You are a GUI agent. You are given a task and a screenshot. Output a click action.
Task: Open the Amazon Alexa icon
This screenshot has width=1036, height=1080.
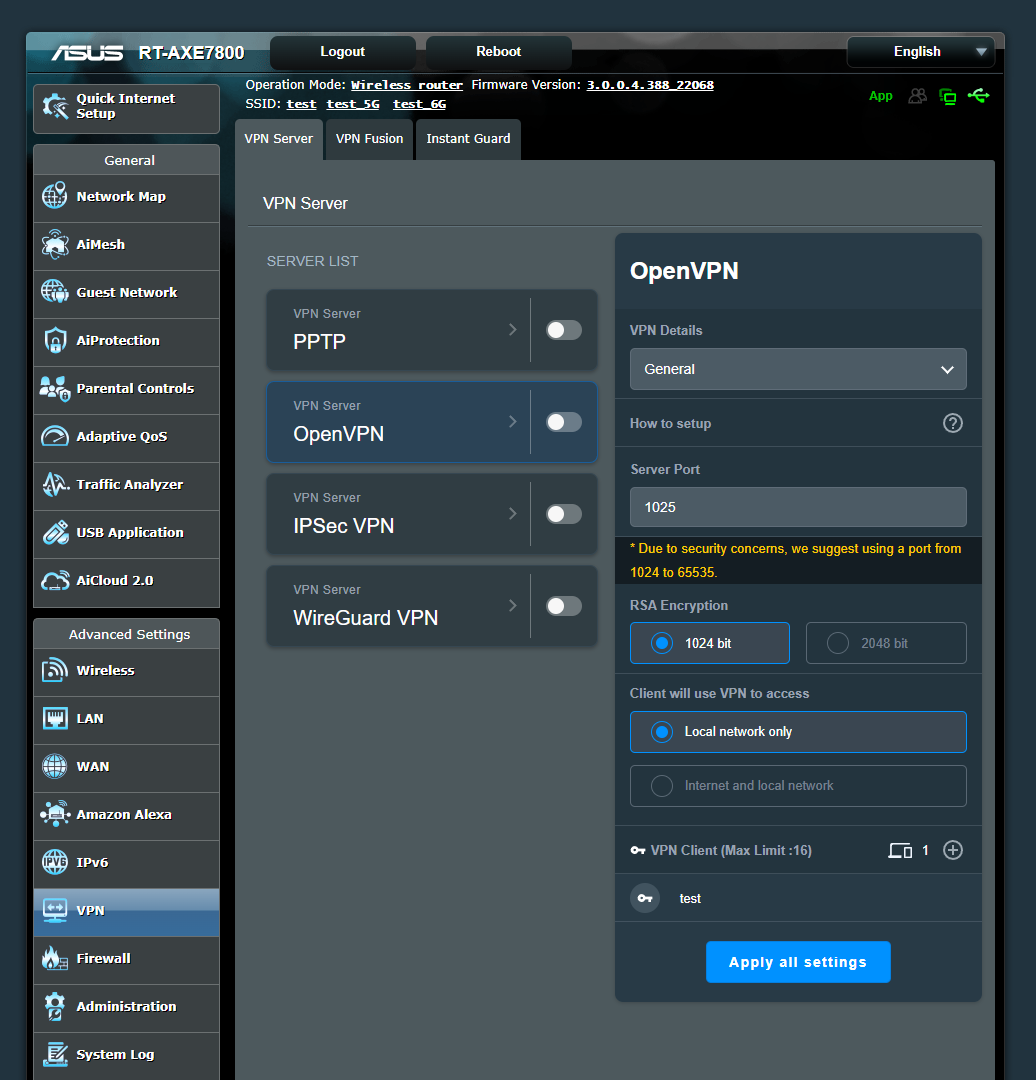pos(54,814)
